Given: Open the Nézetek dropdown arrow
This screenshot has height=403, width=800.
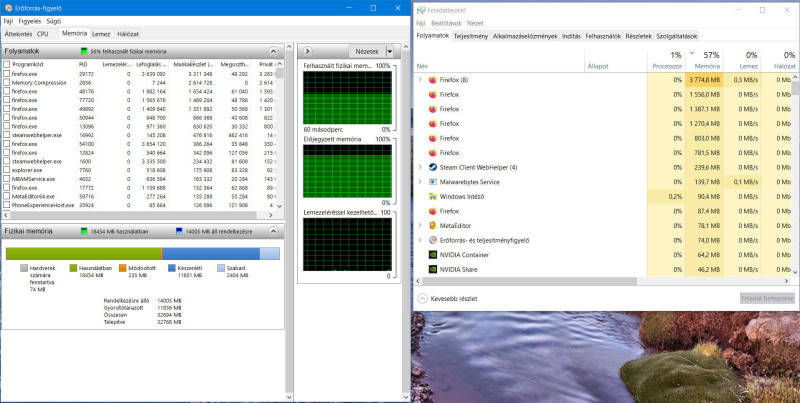Looking at the screenshot, I should pos(389,52).
